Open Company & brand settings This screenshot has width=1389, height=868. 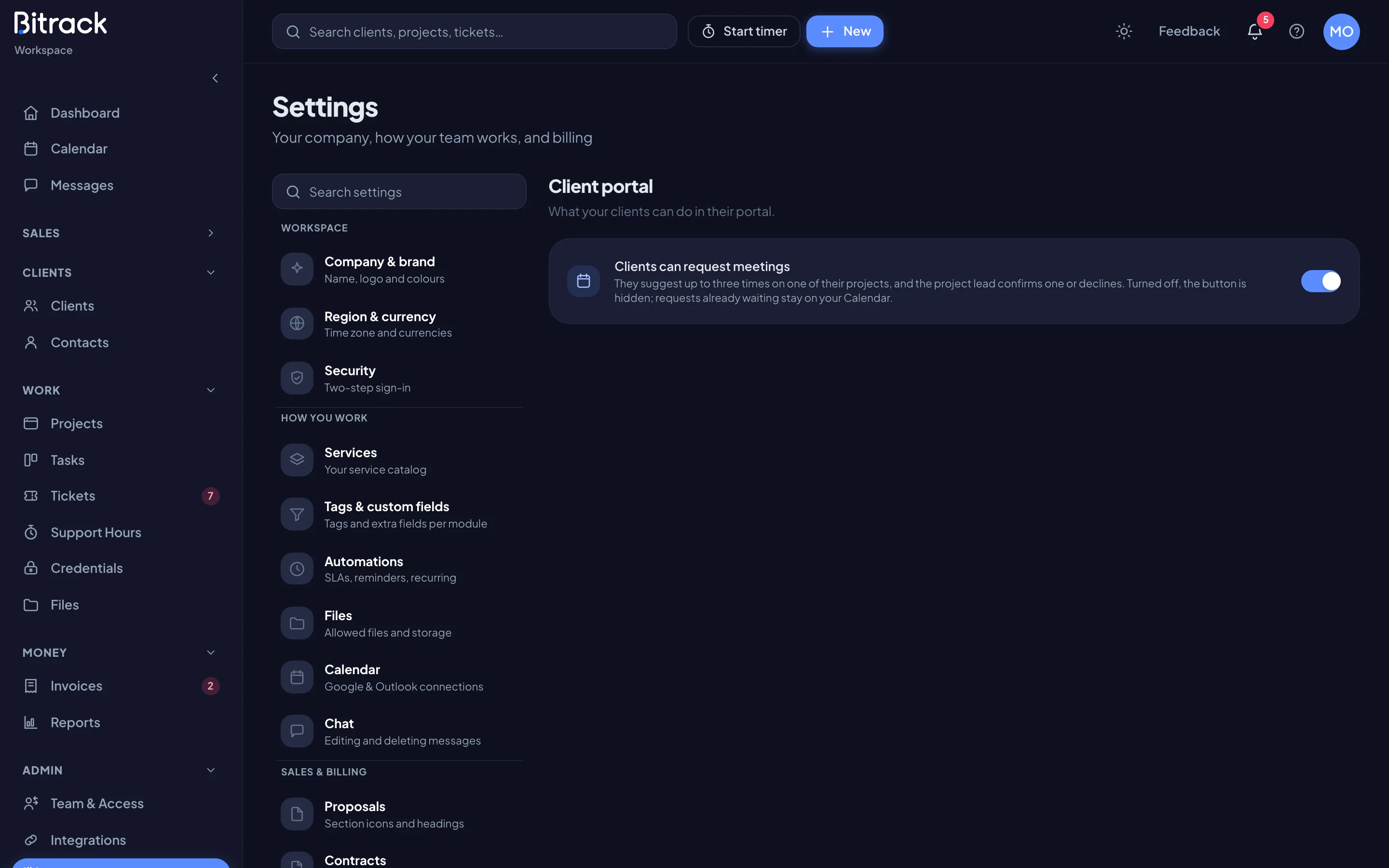click(399, 269)
